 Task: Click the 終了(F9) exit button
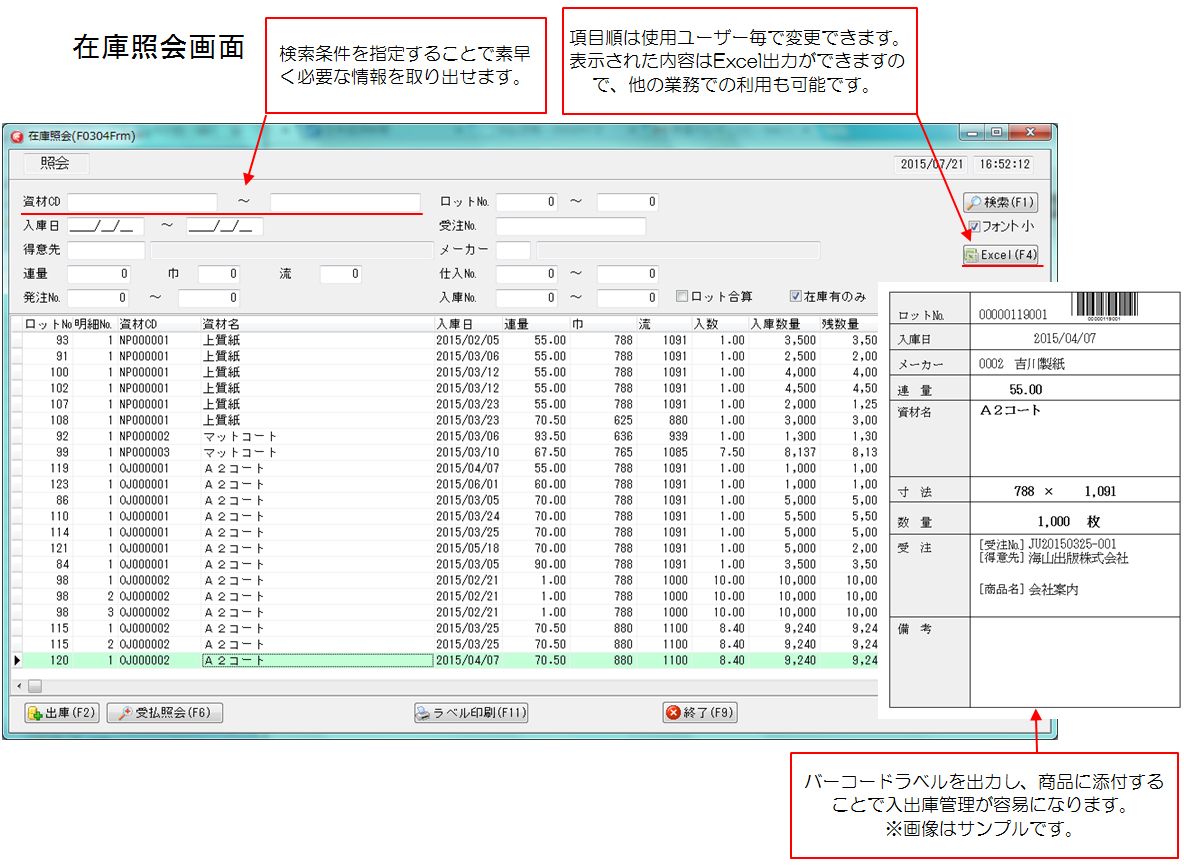click(x=700, y=713)
